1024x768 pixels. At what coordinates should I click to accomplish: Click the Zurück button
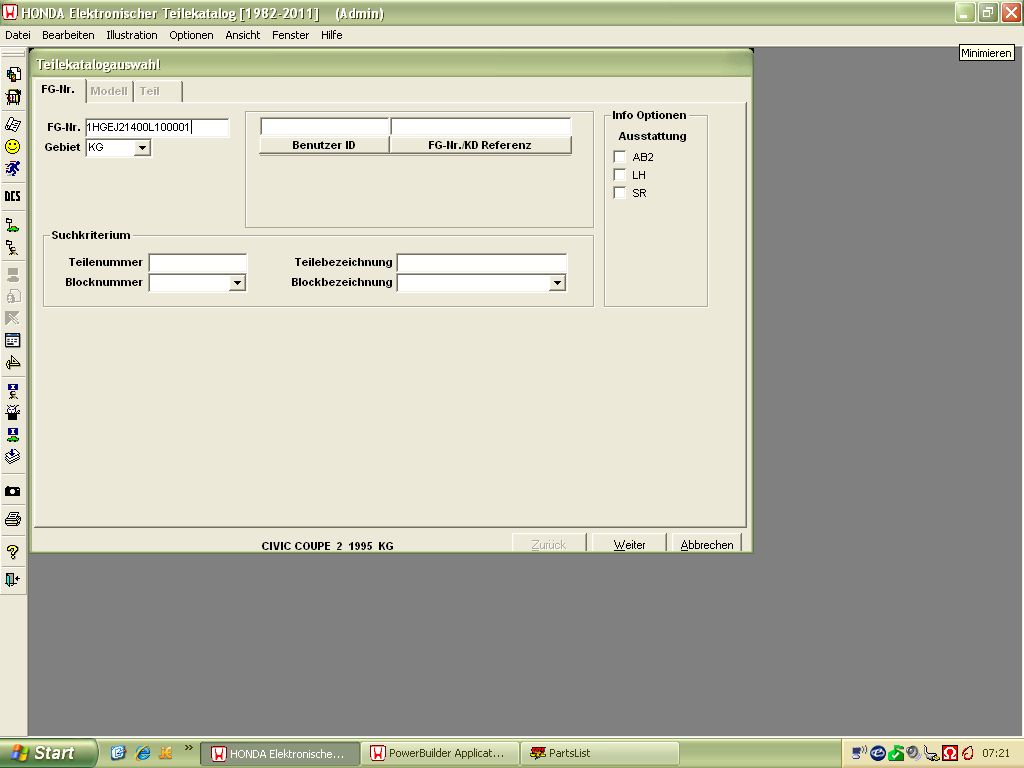coord(549,544)
